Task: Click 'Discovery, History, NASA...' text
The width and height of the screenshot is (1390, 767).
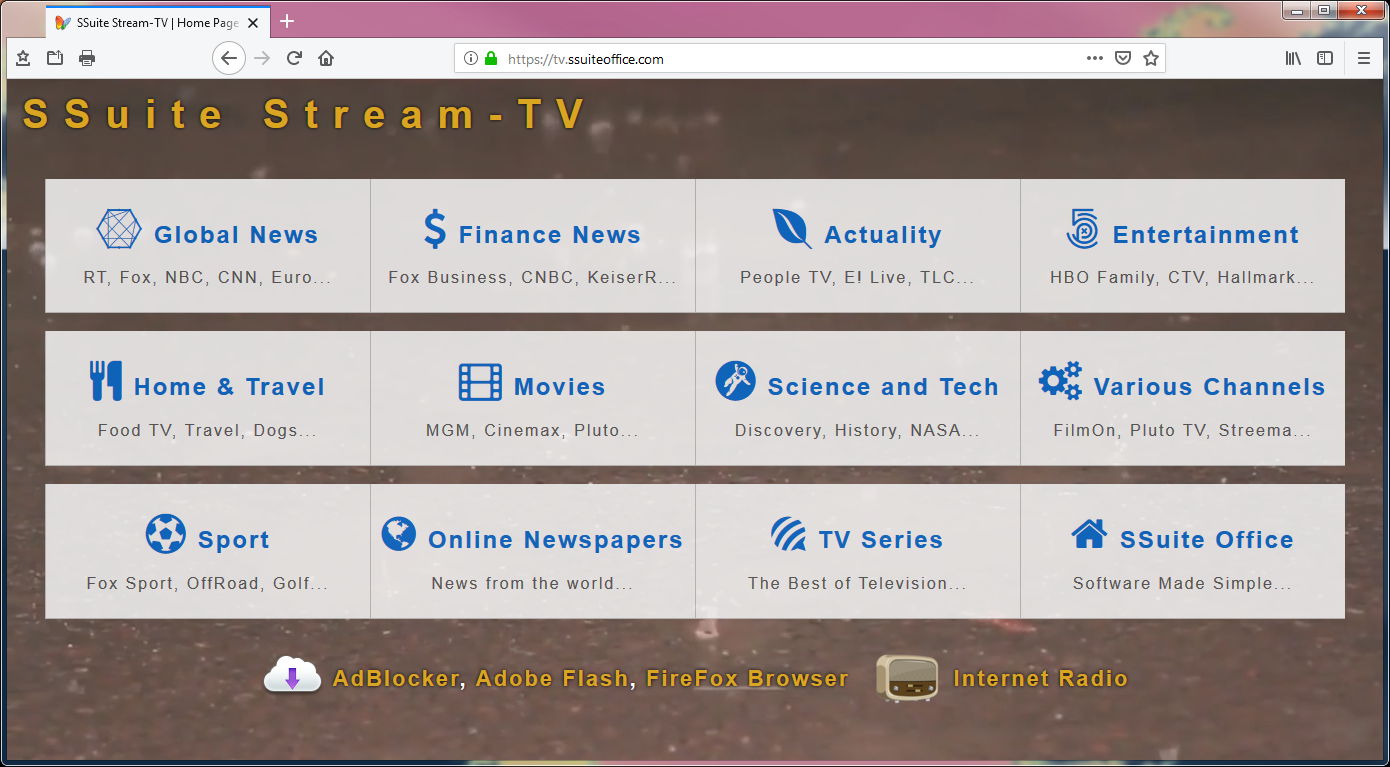Action: pos(857,430)
